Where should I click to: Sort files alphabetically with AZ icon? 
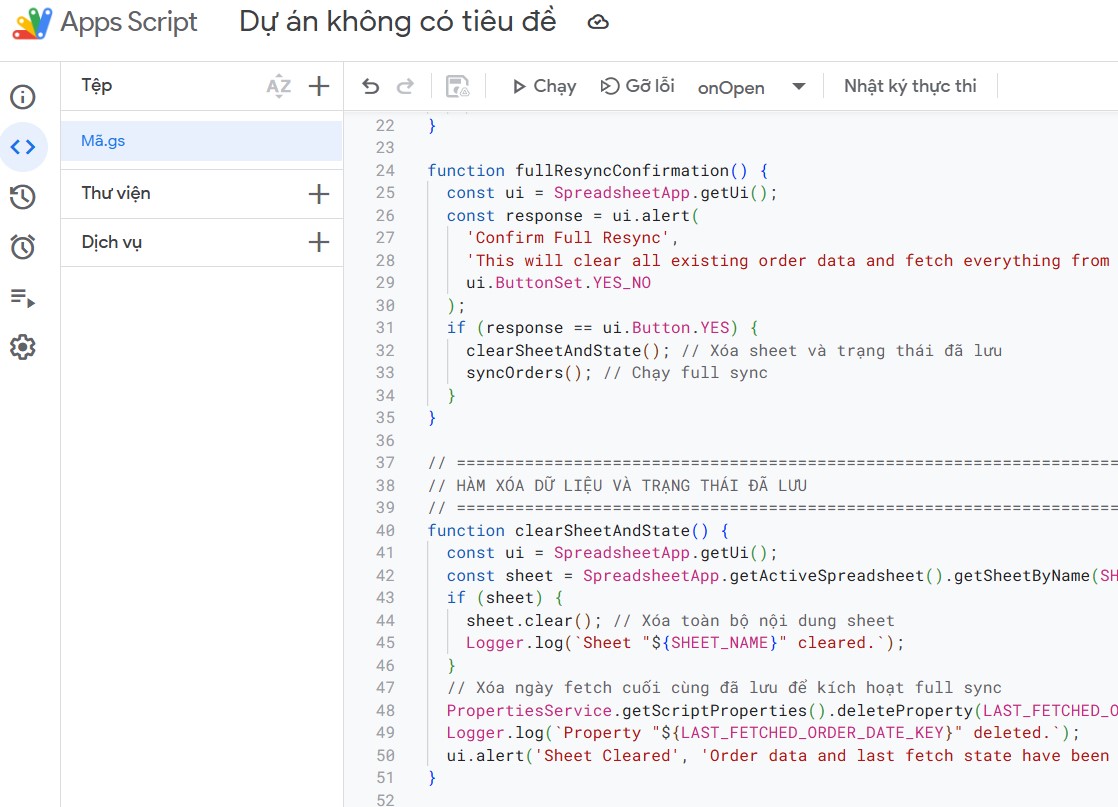(279, 86)
